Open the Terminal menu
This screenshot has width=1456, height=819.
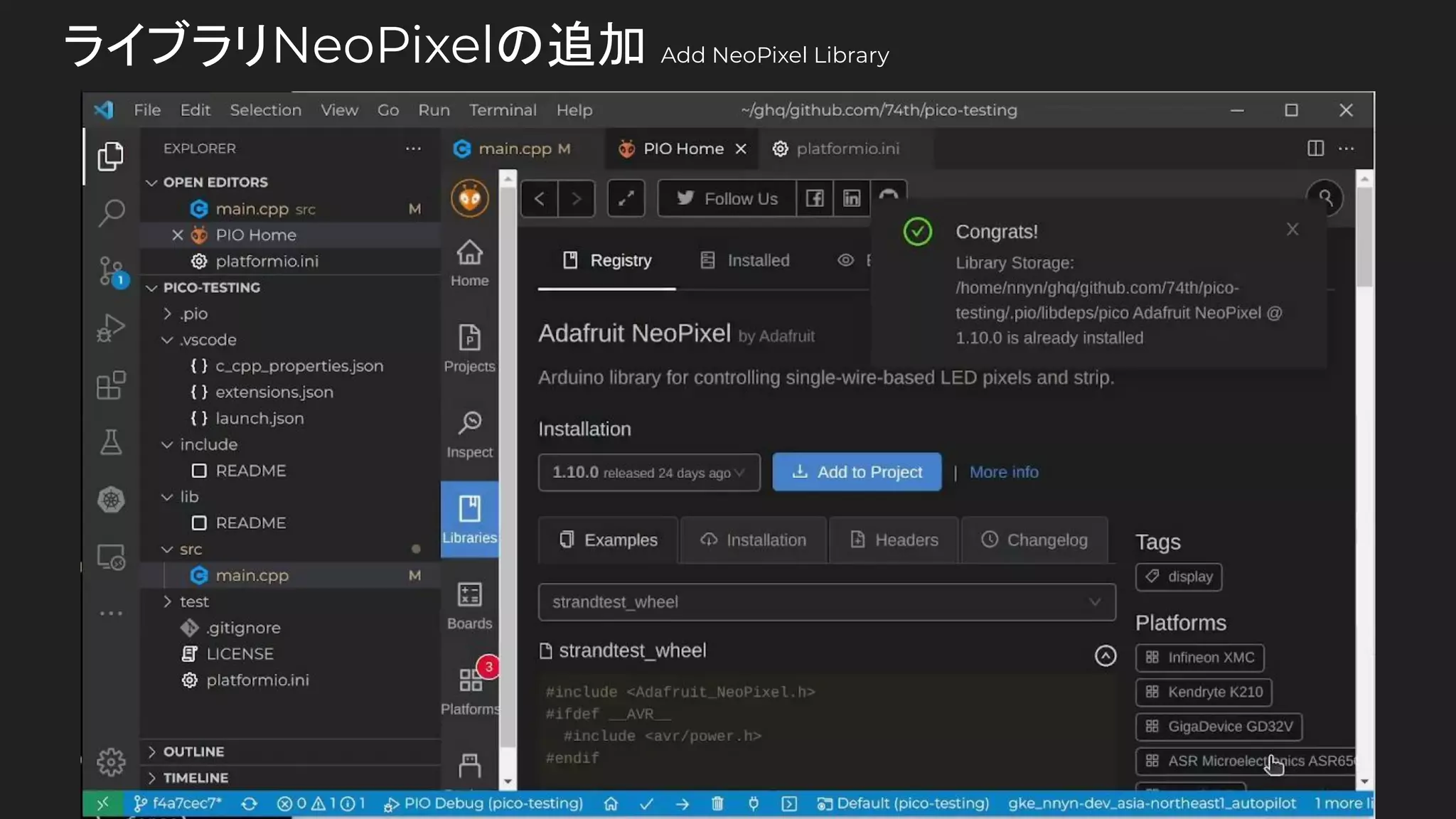tap(503, 110)
